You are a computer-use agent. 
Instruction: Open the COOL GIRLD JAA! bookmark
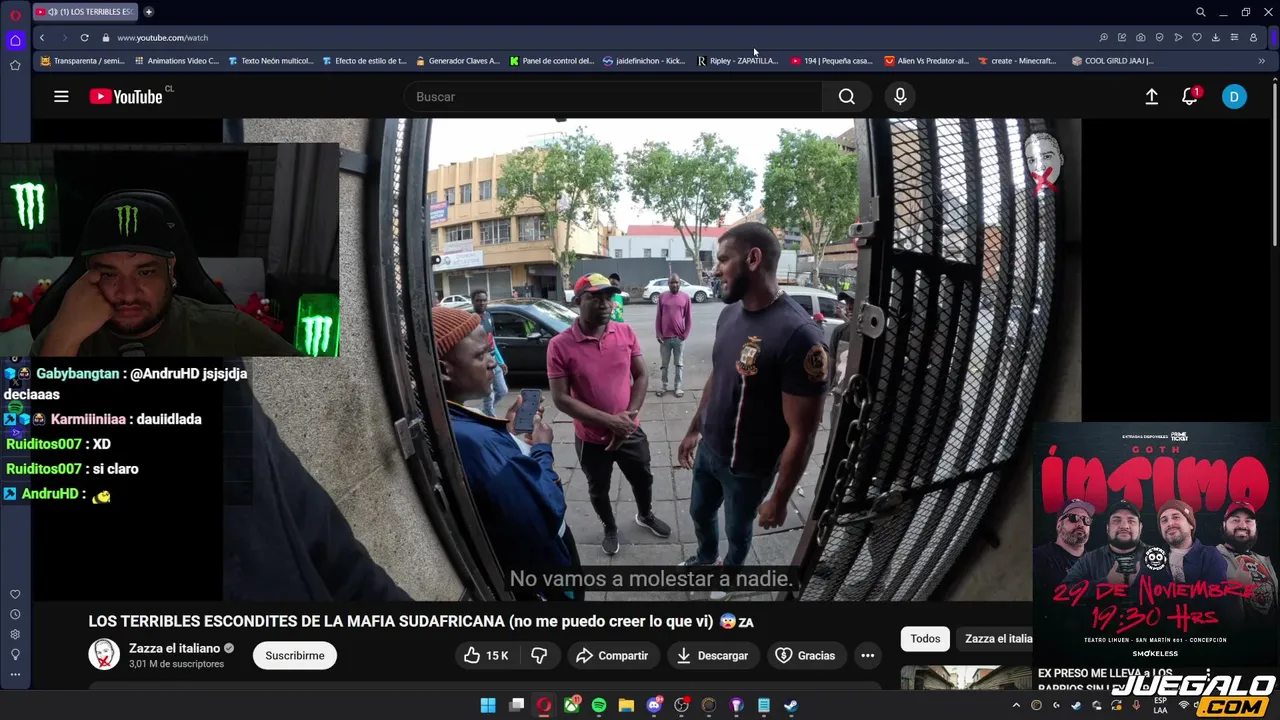(1112, 61)
